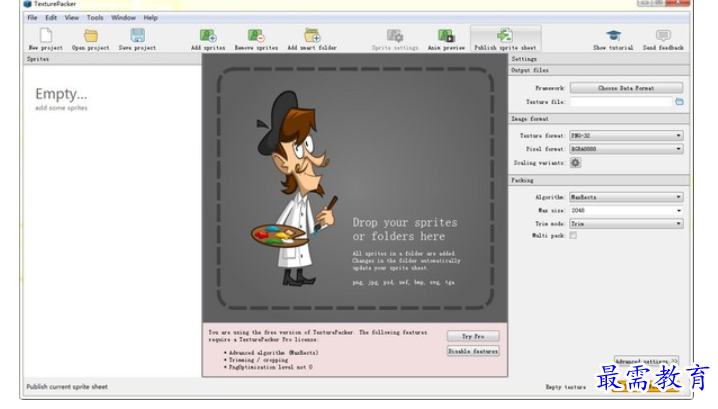Open Scaling variants gear settings
This screenshot has width=718, height=409.
tap(575, 162)
